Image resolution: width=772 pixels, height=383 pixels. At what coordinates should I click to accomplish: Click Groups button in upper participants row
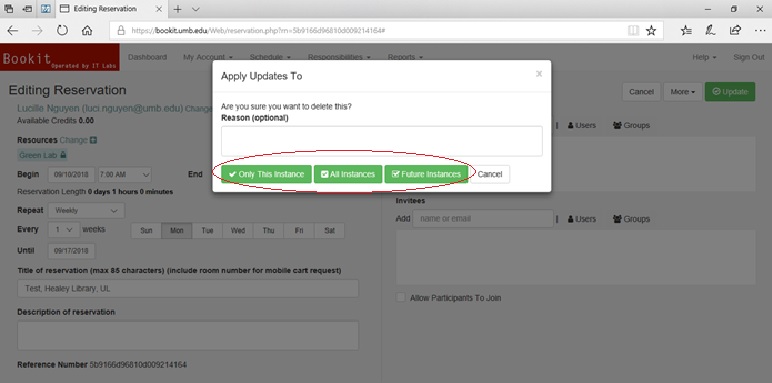631,126
